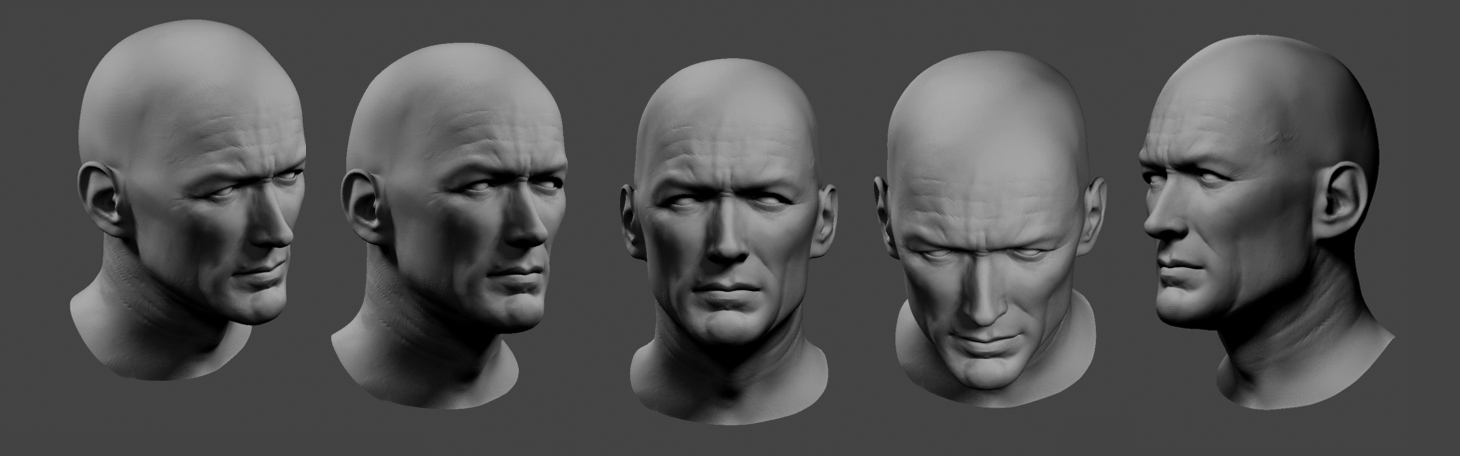
Task: Select the second three-quarter view head from left
Action: tap(449, 225)
